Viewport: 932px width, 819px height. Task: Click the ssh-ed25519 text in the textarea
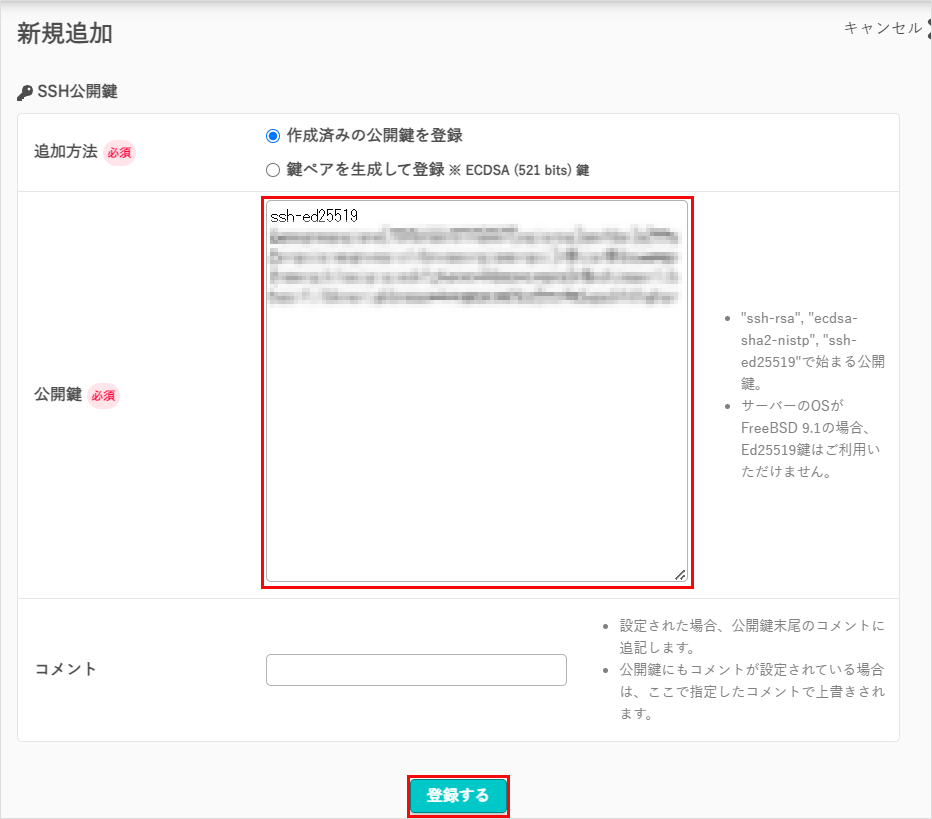point(314,216)
